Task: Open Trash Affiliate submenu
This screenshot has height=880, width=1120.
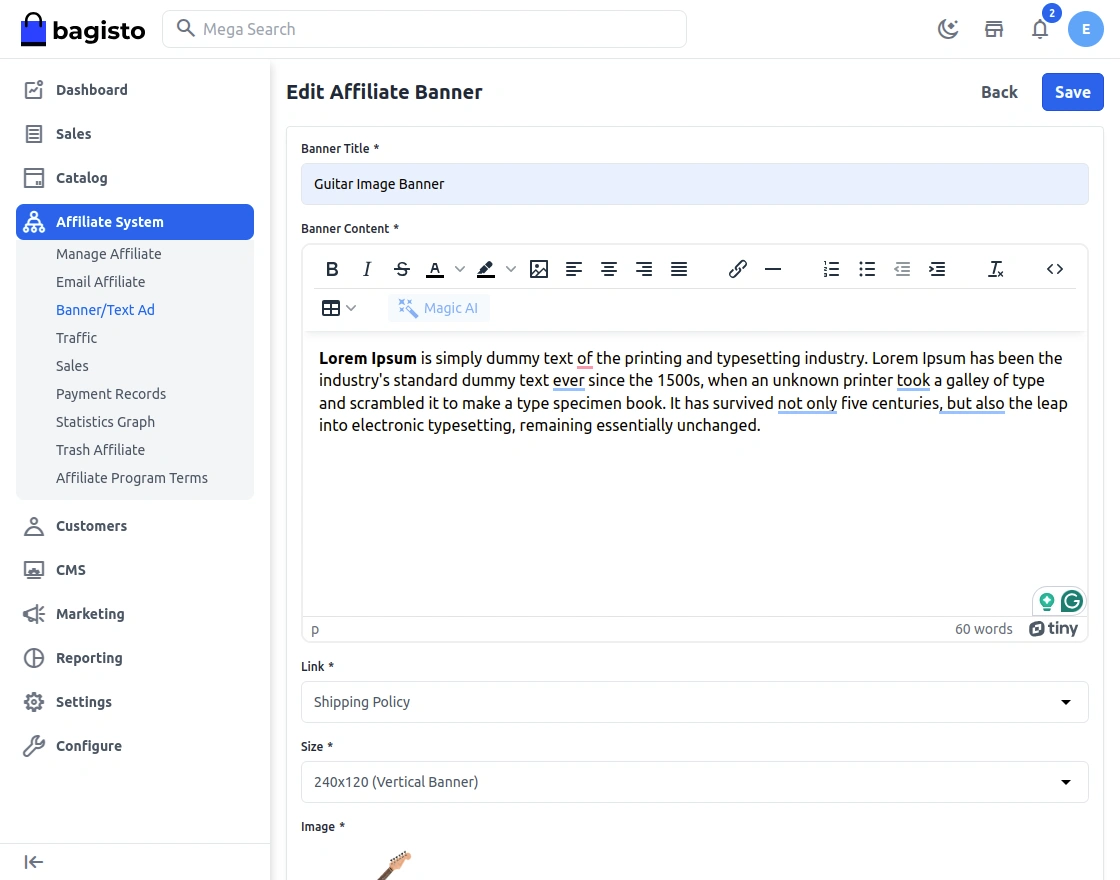Action: tap(101, 450)
